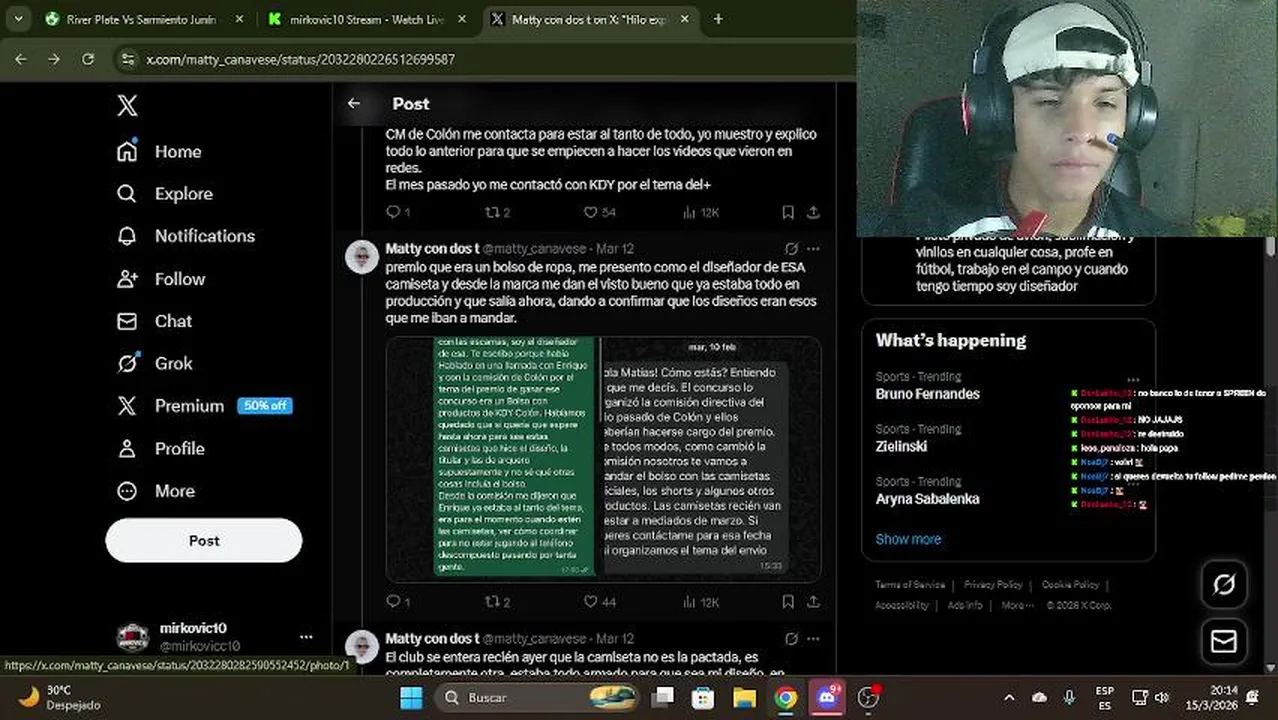
Task: Open Premium 50% off in sidebar
Action: [x=203, y=406]
